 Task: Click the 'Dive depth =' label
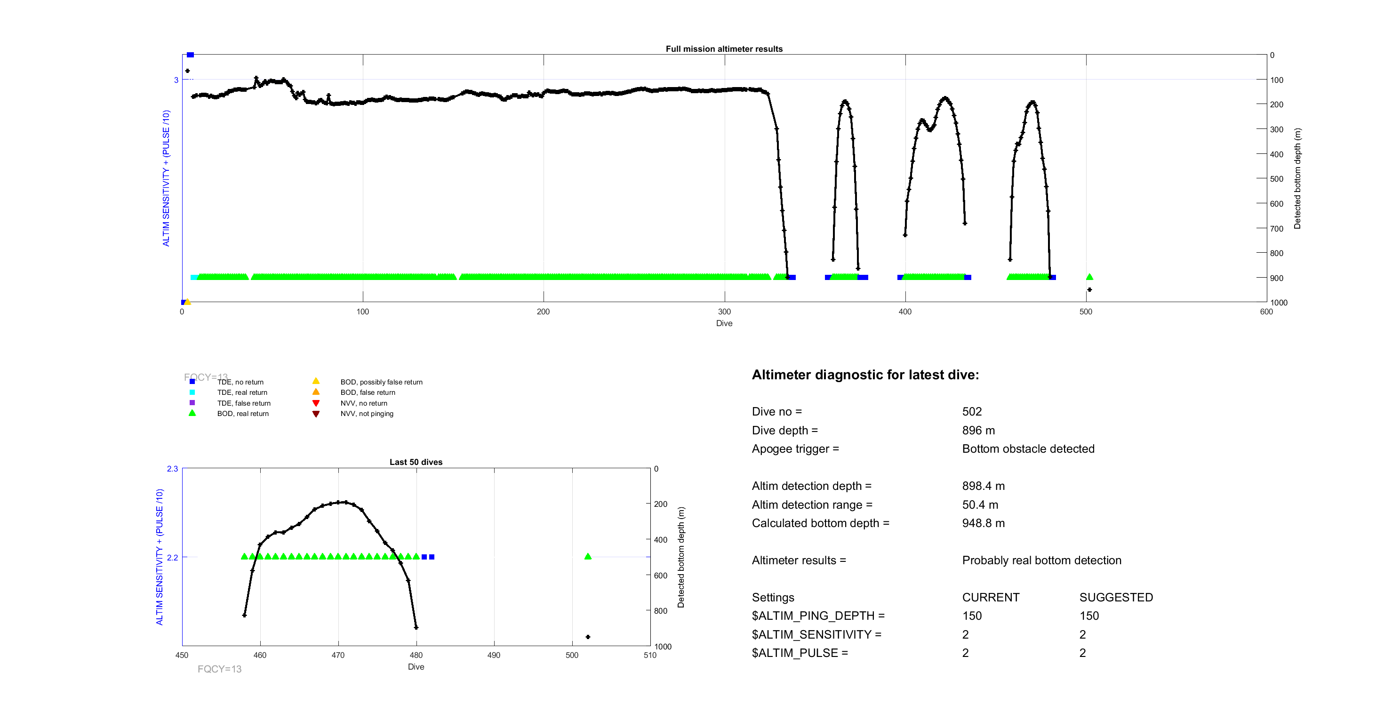click(x=785, y=430)
